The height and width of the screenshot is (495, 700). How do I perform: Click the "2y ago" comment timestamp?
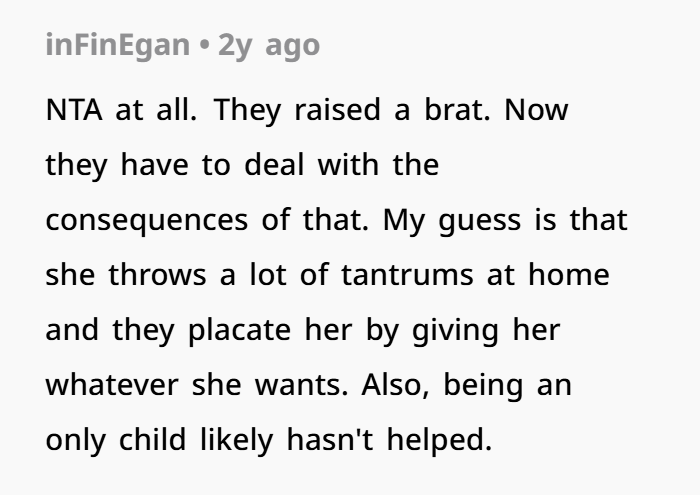269,46
